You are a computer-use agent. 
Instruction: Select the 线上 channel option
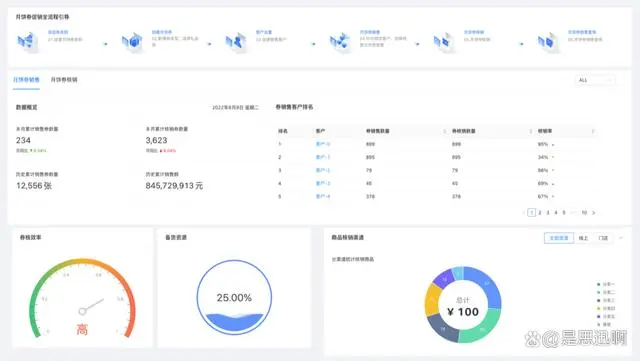(x=583, y=238)
